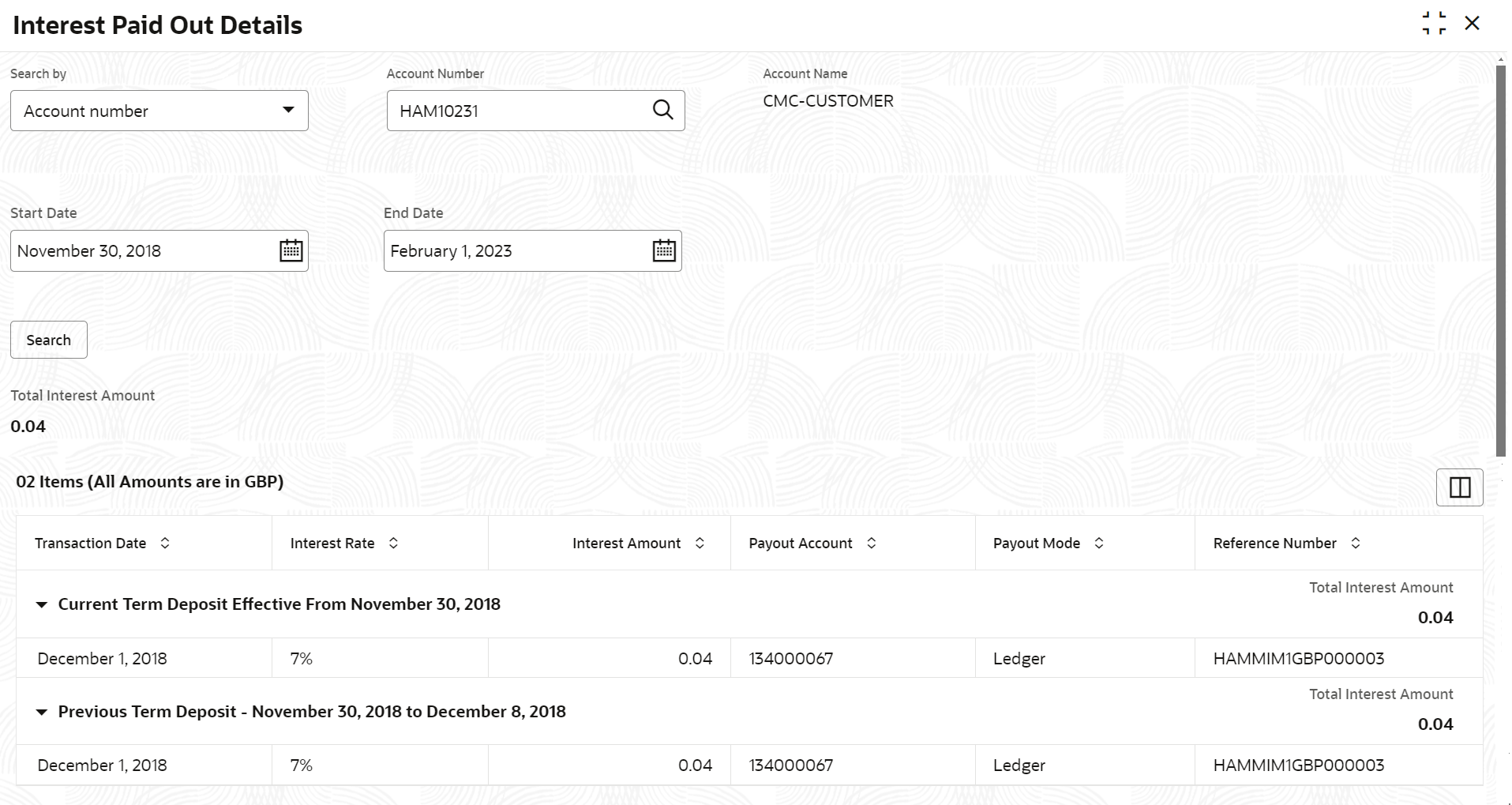Click the Account Number search magnifier icon
This screenshot has width=1512, height=805.
[663, 111]
